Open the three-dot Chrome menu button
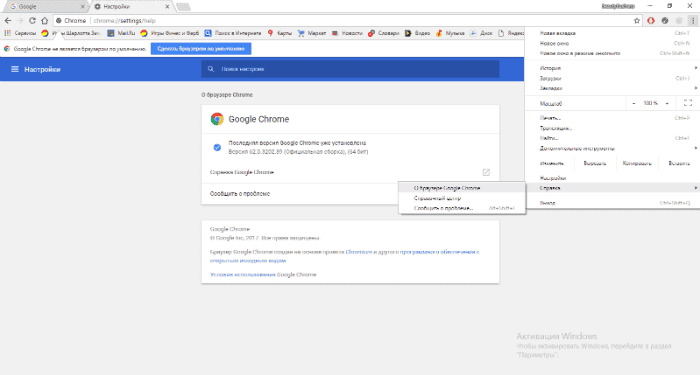 (x=692, y=21)
